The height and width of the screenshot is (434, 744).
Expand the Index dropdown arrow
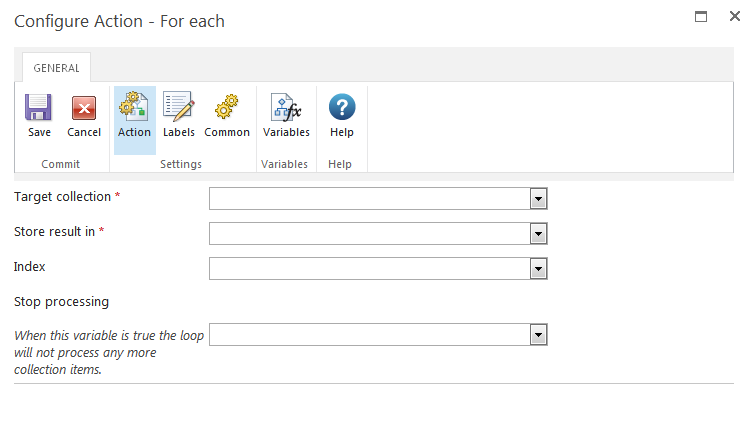538,269
